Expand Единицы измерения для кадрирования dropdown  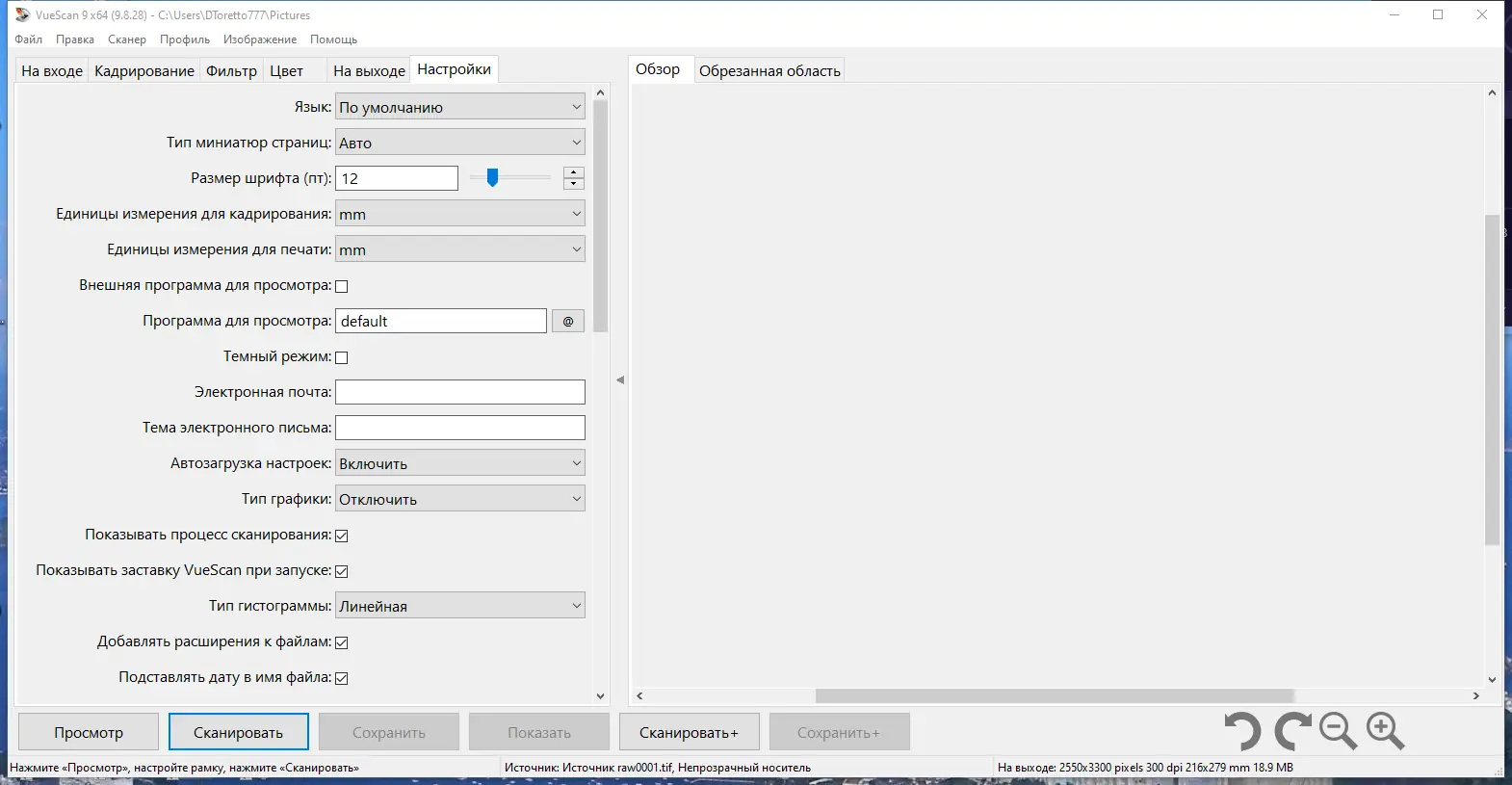click(x=460, y=214)
